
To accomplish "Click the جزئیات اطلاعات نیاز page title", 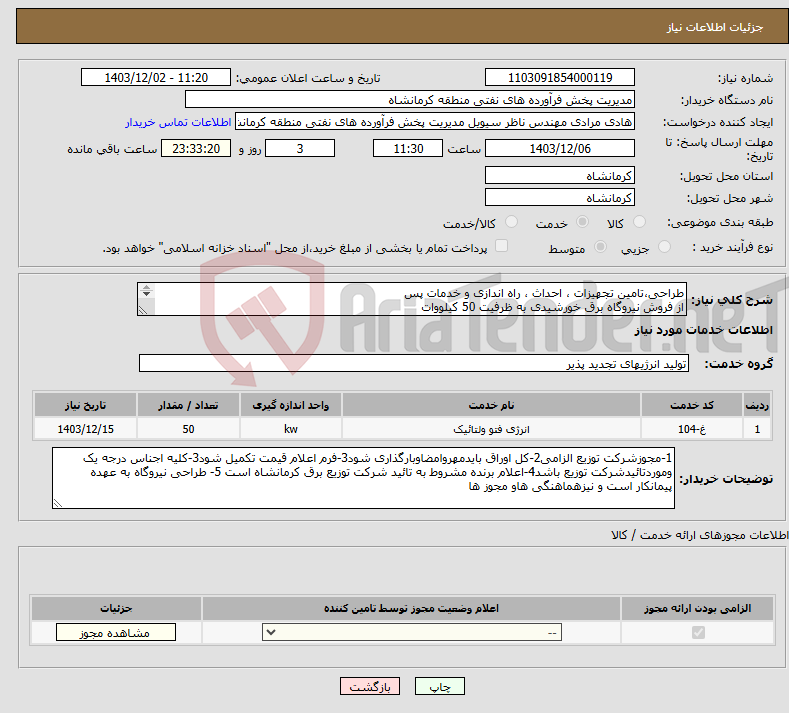I will click(715, 27).
